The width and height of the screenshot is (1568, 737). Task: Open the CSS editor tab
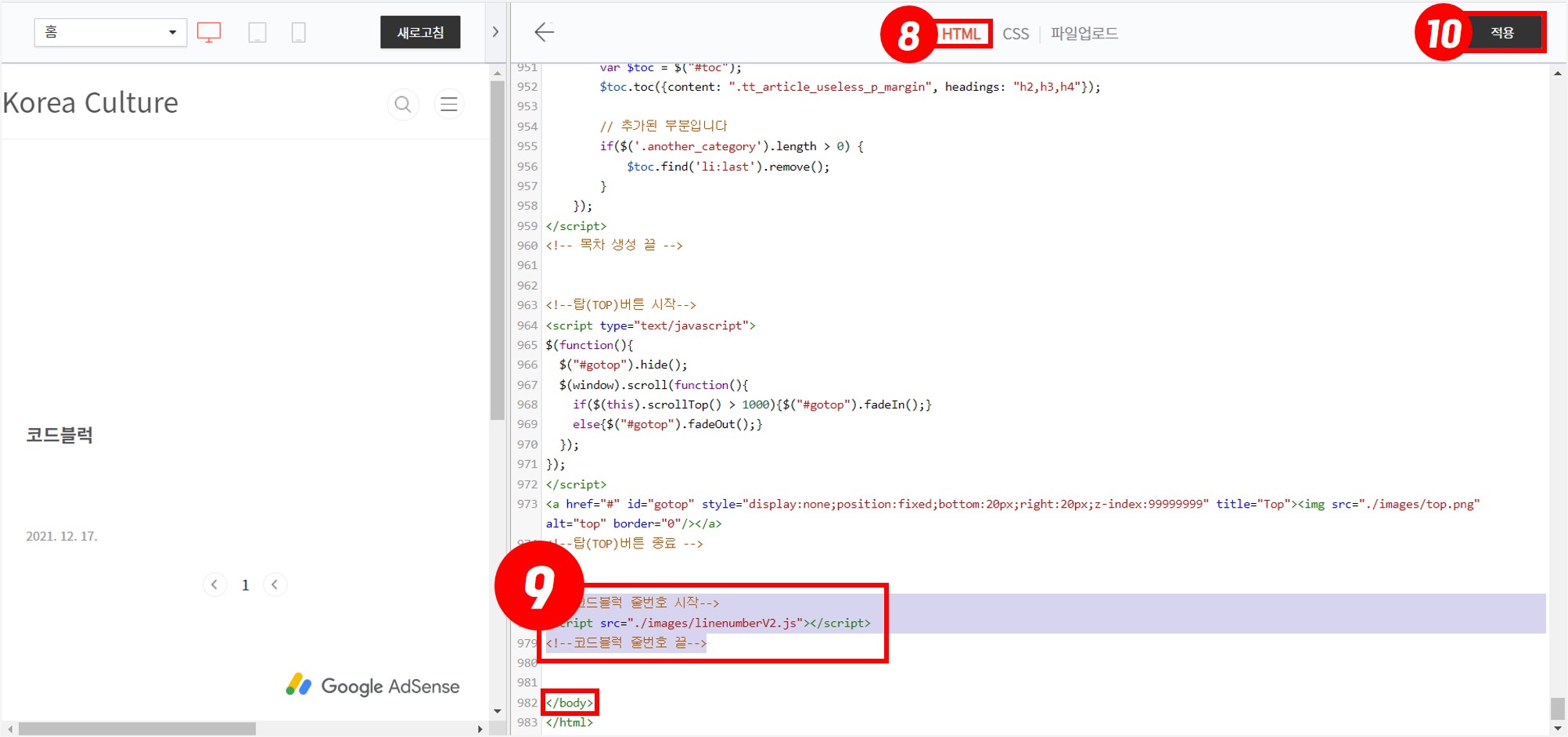(x=1016, y=34)
